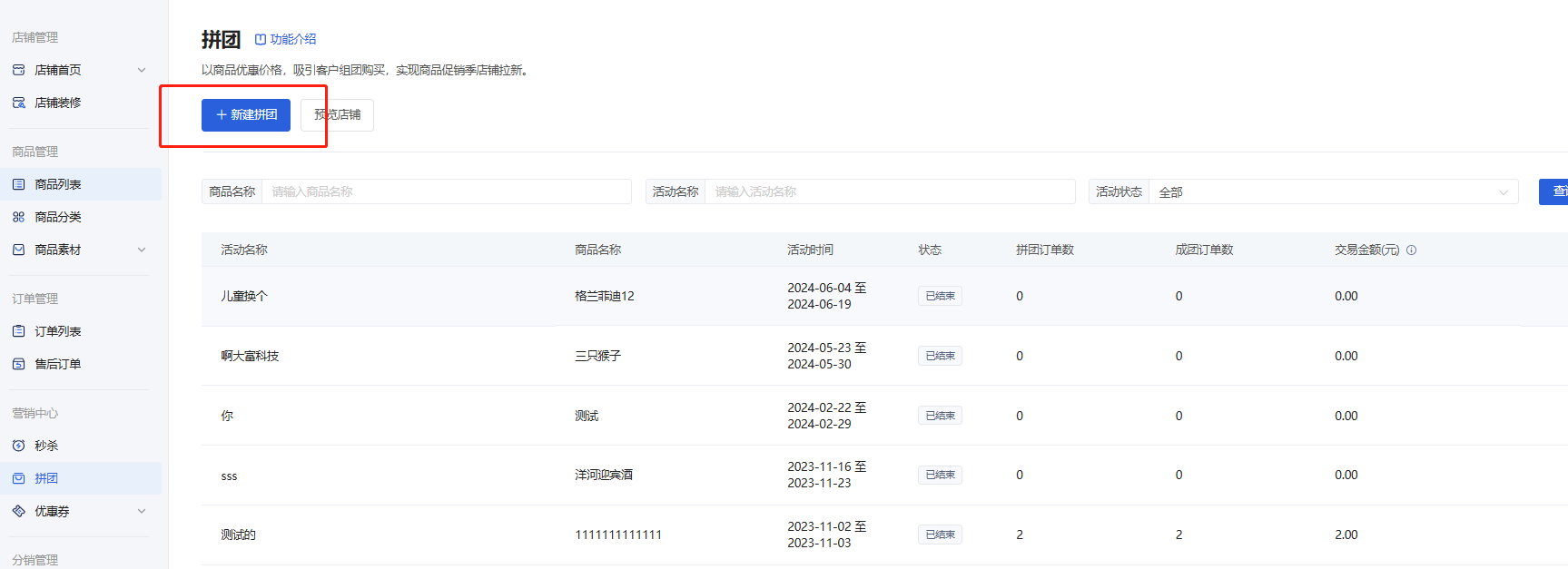Image resolution: width=1568 pixels, height=569 pixels.
Task: Click the 成团订单数 column header
Action: [1204, 250]
